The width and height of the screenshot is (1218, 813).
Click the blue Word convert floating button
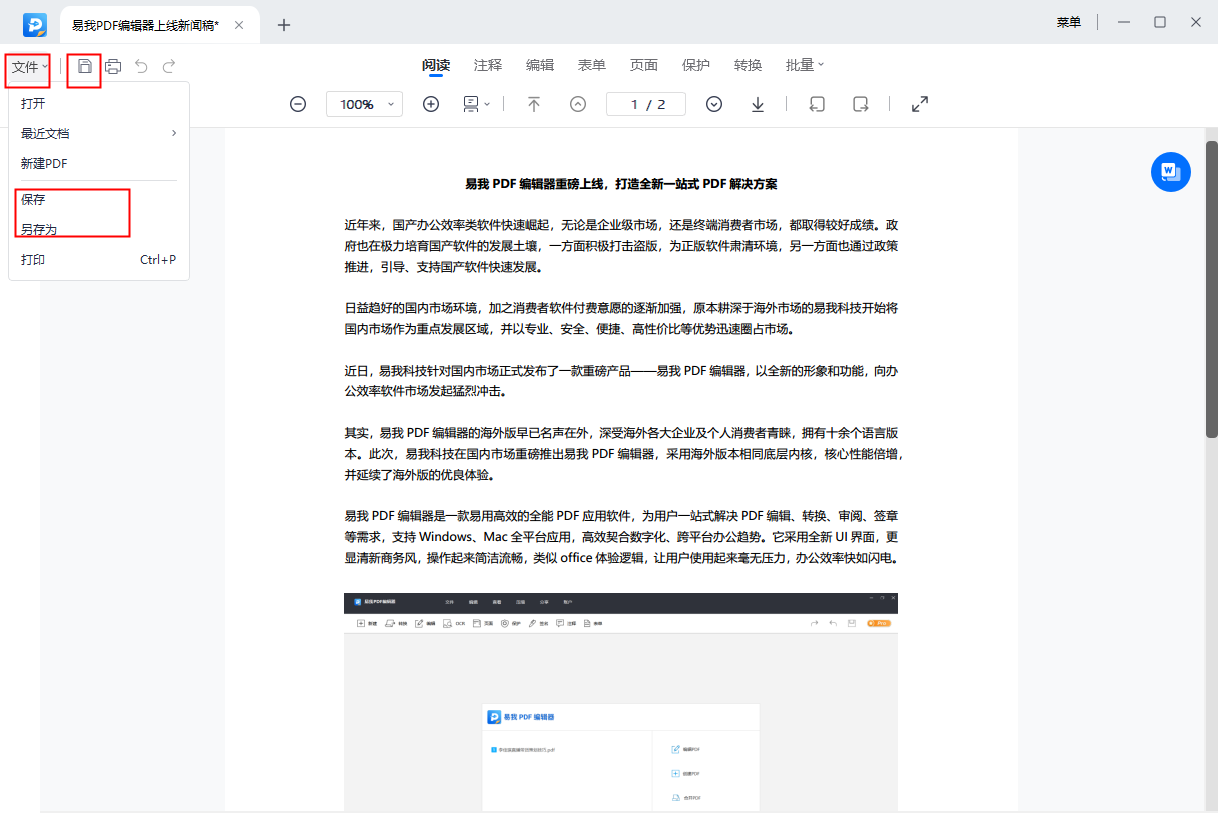1170,172
